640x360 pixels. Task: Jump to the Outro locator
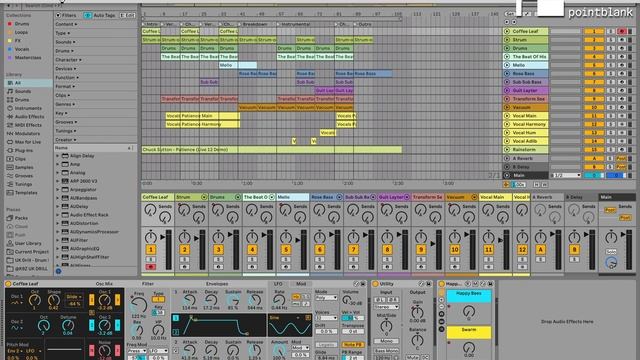coord(362,24)
